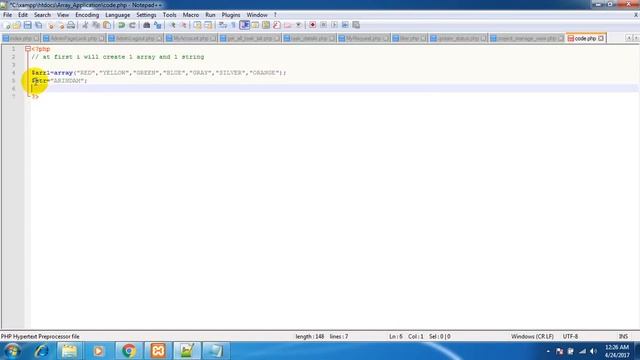Open the Replace toolbar icon
Screen dimensions: 640x360
158,25
